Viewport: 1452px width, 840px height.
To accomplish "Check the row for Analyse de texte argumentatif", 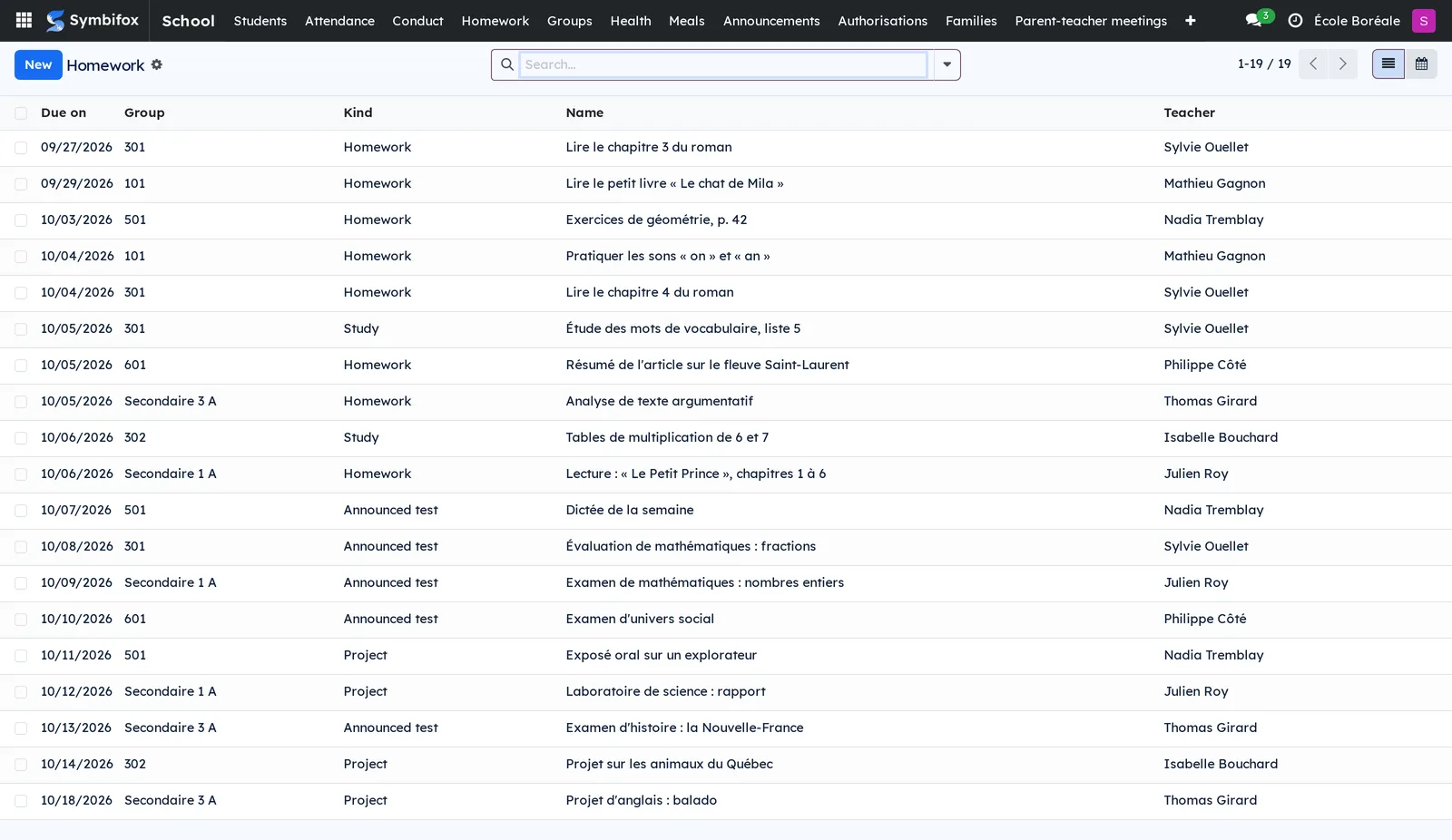I will point(21,402).
